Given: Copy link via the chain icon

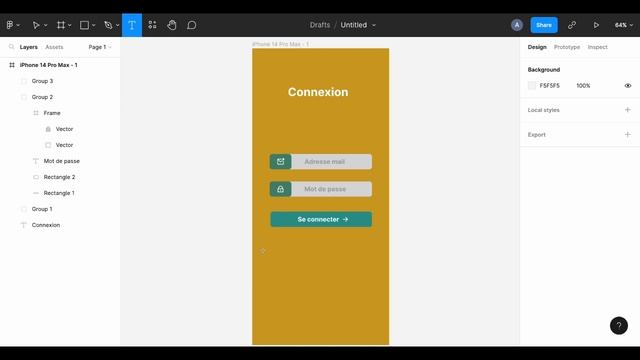Looking at the screenshot, I should tap(572, 25).
